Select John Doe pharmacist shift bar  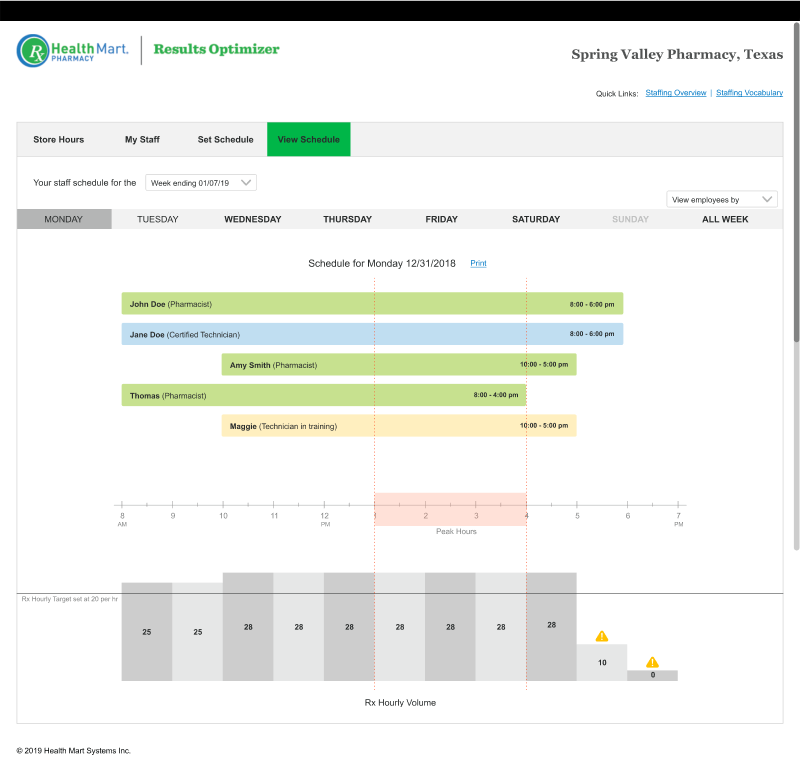point(372,304)
